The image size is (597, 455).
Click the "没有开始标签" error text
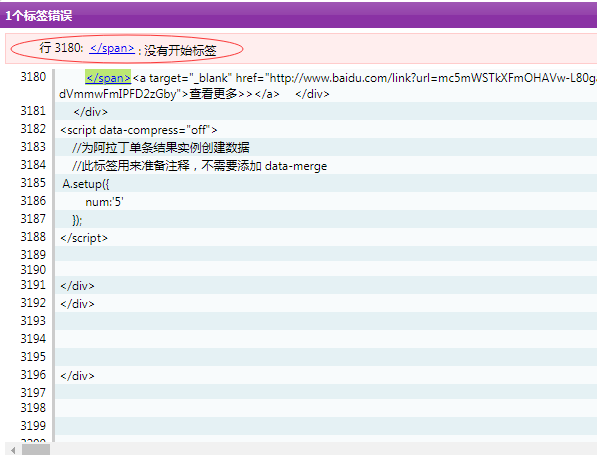pos(180,50)
